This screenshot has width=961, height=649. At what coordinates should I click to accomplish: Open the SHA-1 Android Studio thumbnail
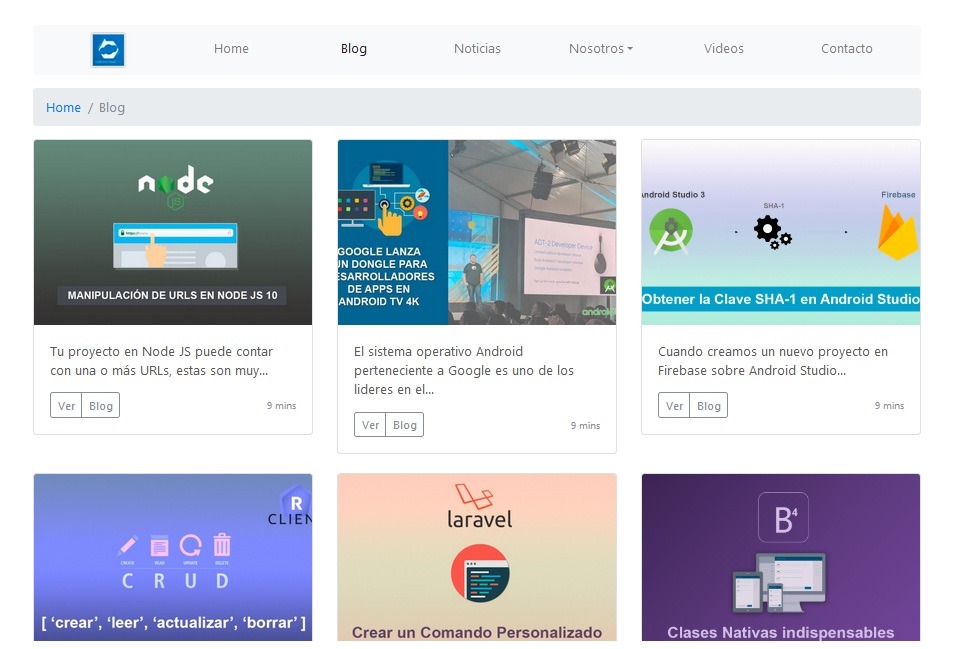[x=781, y=232]
